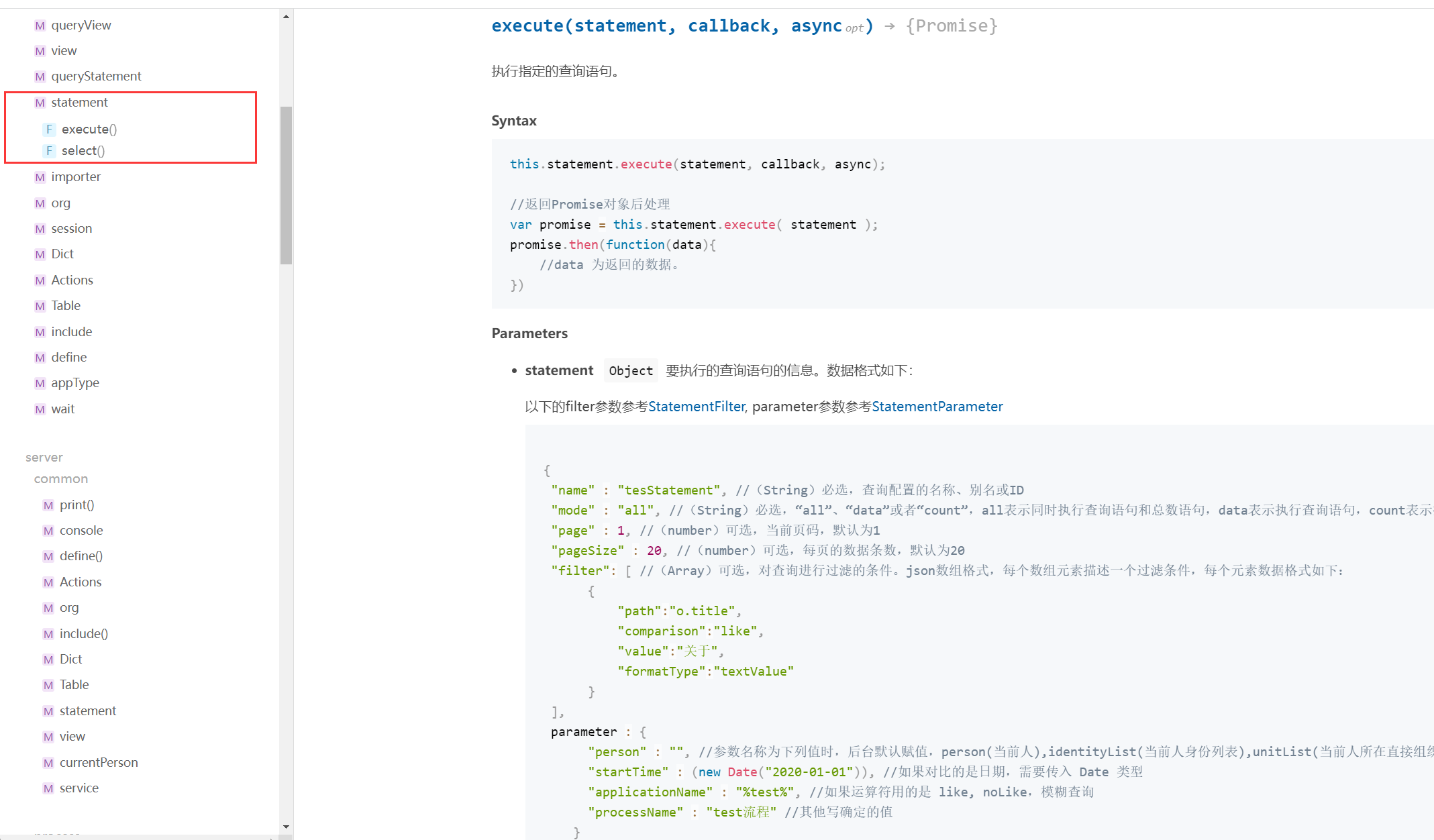1434x840 pixels.
Task: Select the print() entry under common
Action: 76,505
